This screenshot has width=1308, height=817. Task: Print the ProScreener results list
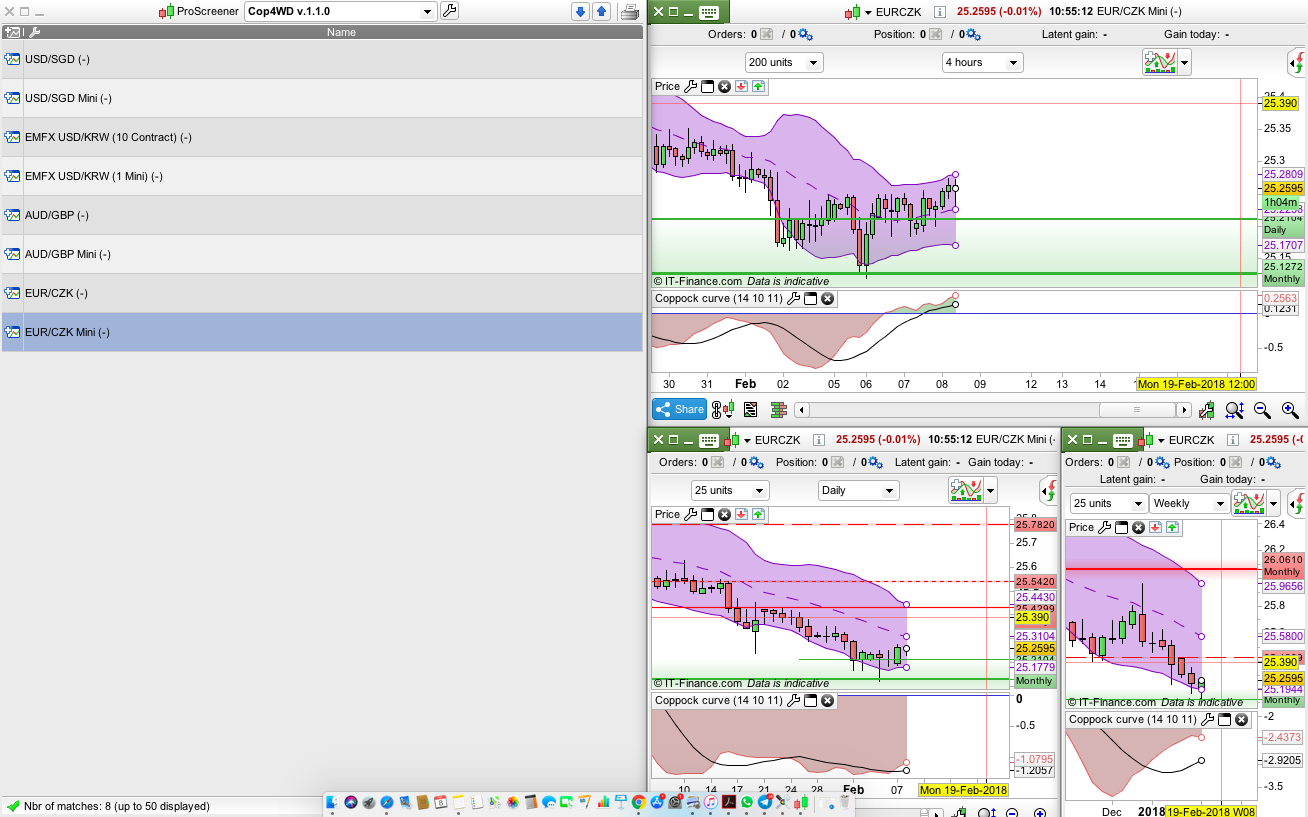pyautogui.click(x=629, y=11)
